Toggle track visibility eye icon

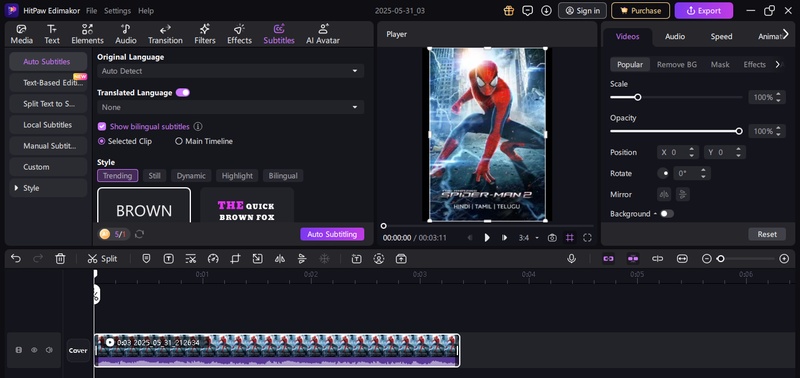tap(34, 350)
